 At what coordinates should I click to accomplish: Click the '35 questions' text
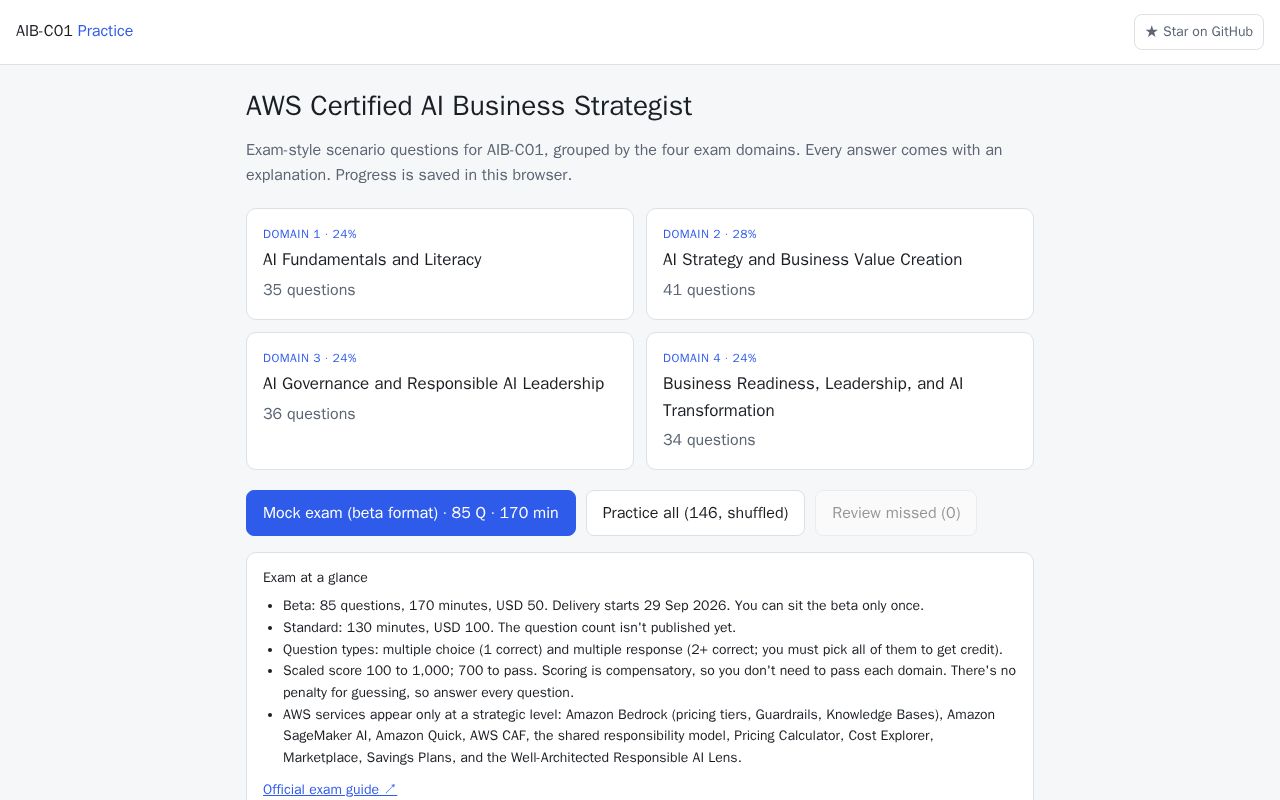click(x=309, y=290)
